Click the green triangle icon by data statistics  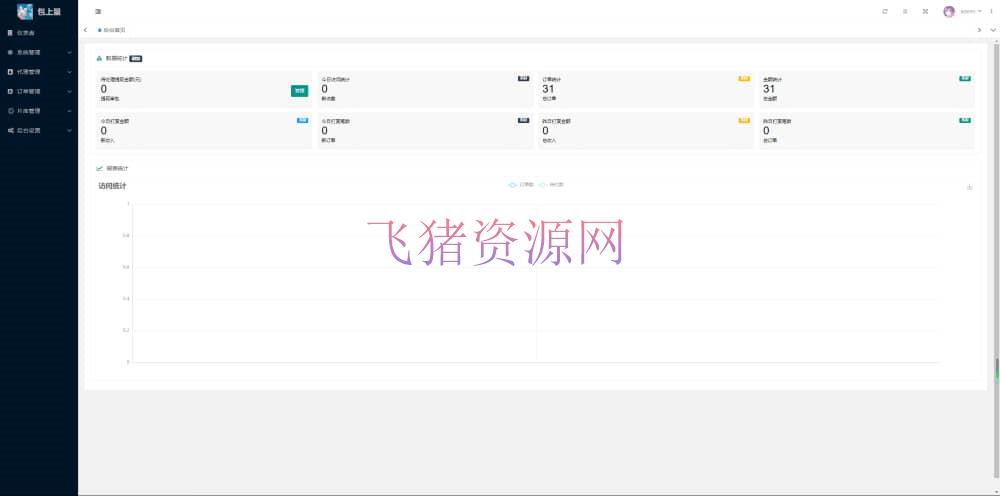coord(99,58)
